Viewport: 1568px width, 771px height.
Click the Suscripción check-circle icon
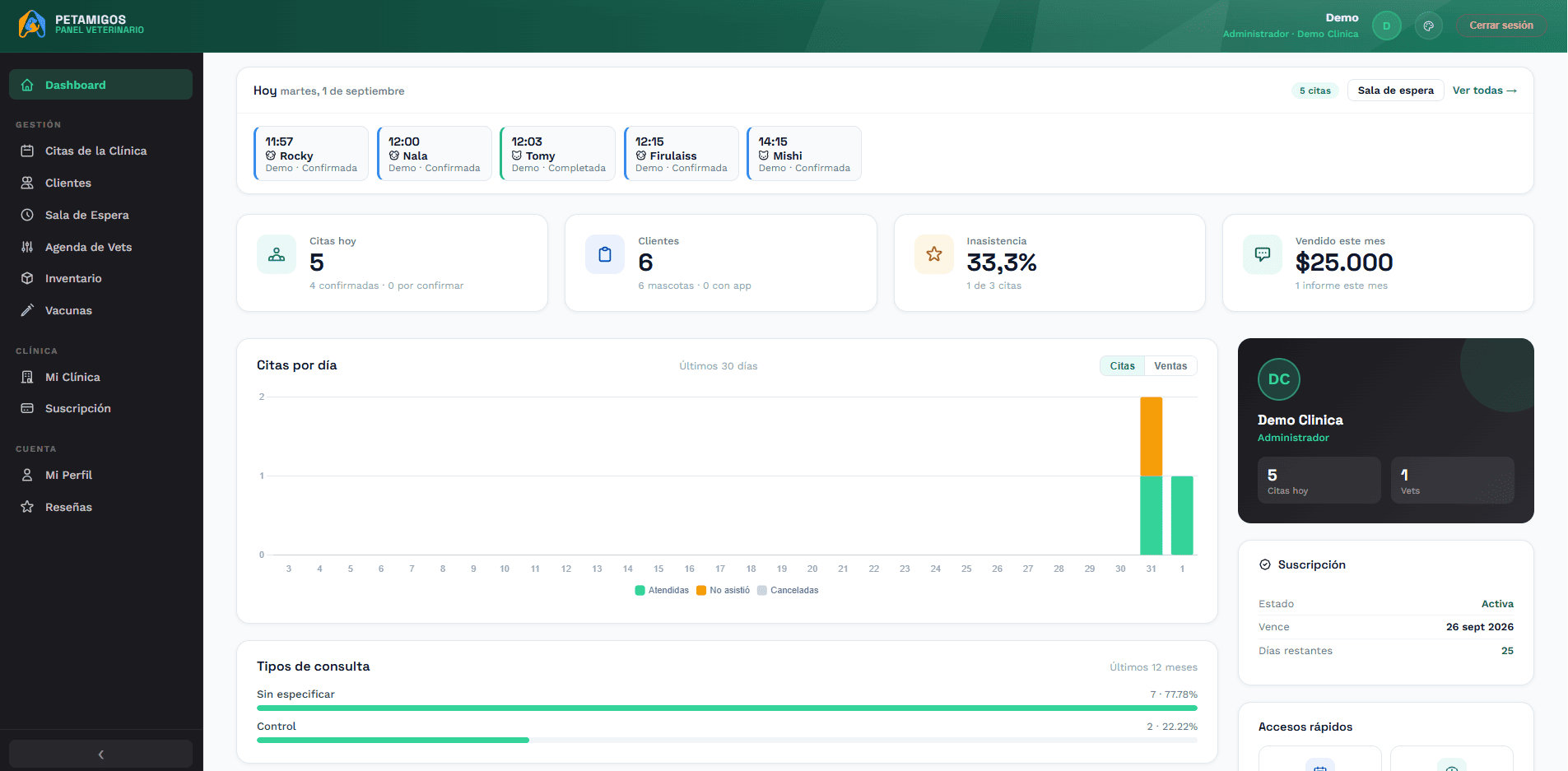pos(1265,564)
